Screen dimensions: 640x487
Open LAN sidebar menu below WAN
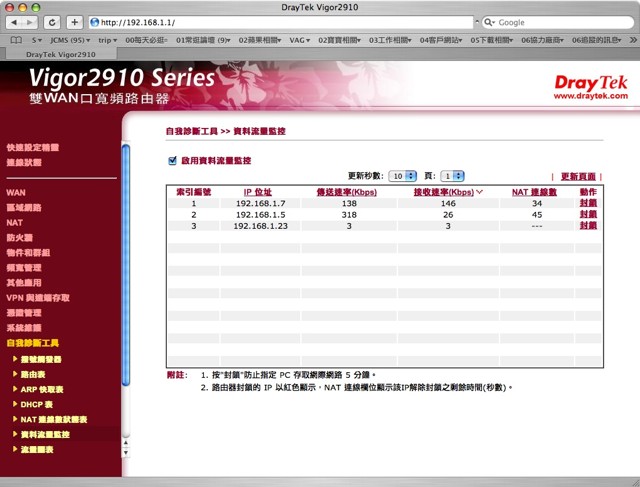point(24,208)
